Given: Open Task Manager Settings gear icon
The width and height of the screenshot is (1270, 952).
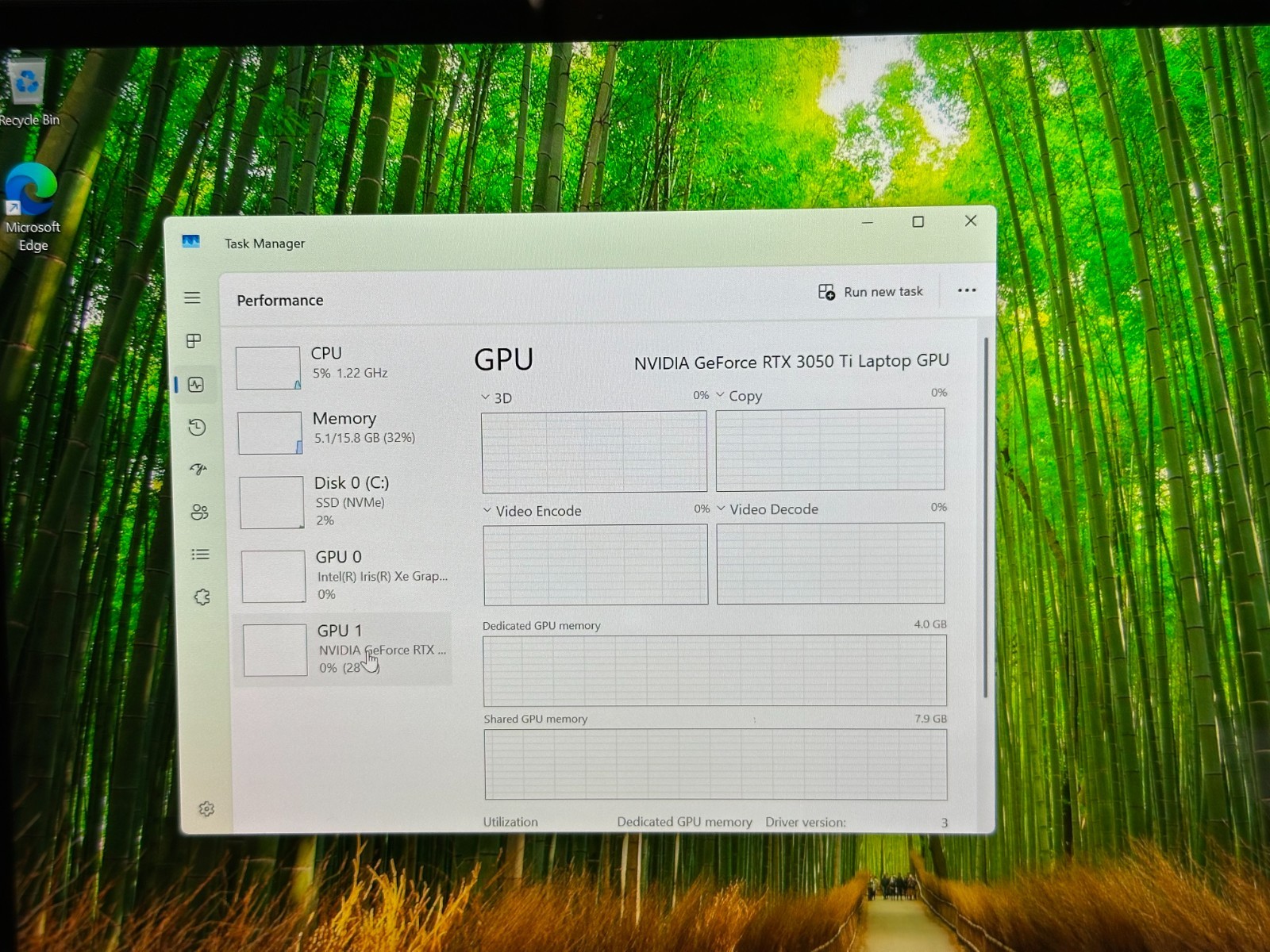Looking at the screenshot, I should 206,809.
